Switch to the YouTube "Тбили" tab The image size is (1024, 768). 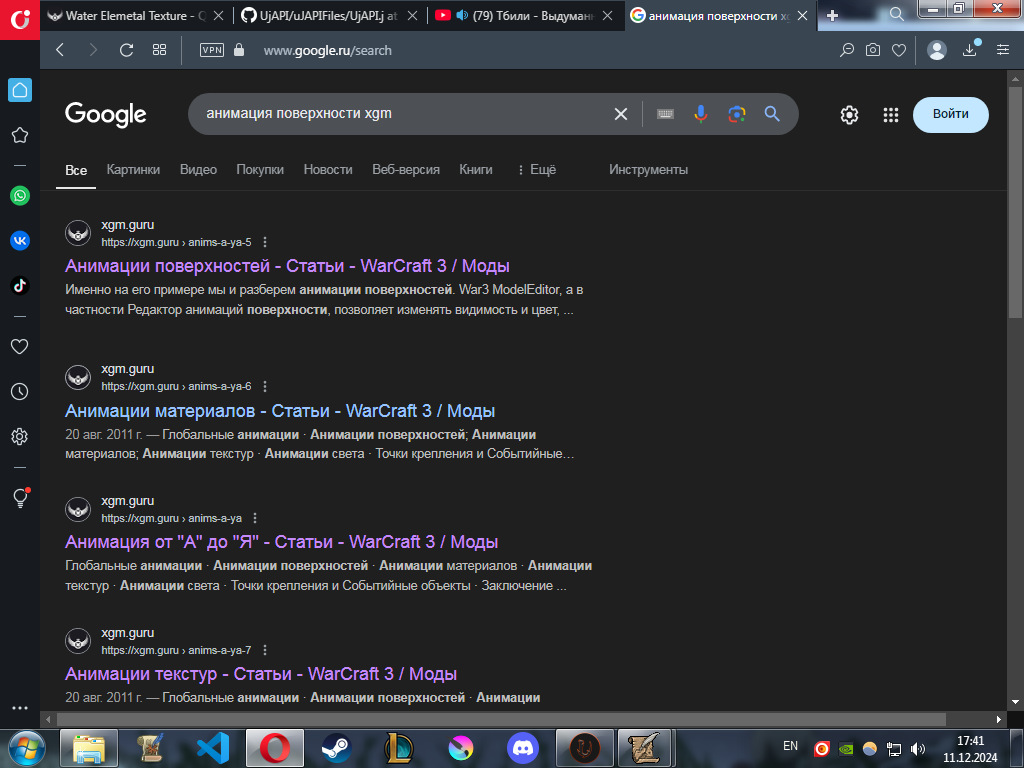524,16
